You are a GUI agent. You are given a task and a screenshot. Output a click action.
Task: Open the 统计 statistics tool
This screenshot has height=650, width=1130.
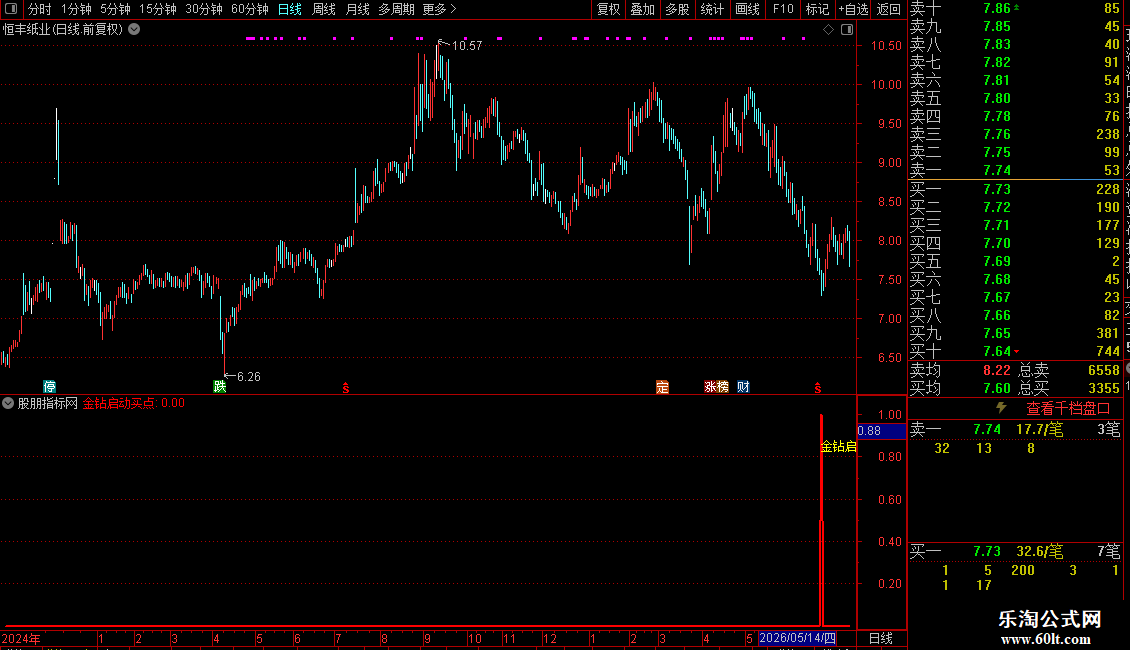pyautogui.click(x=712, y=9)
